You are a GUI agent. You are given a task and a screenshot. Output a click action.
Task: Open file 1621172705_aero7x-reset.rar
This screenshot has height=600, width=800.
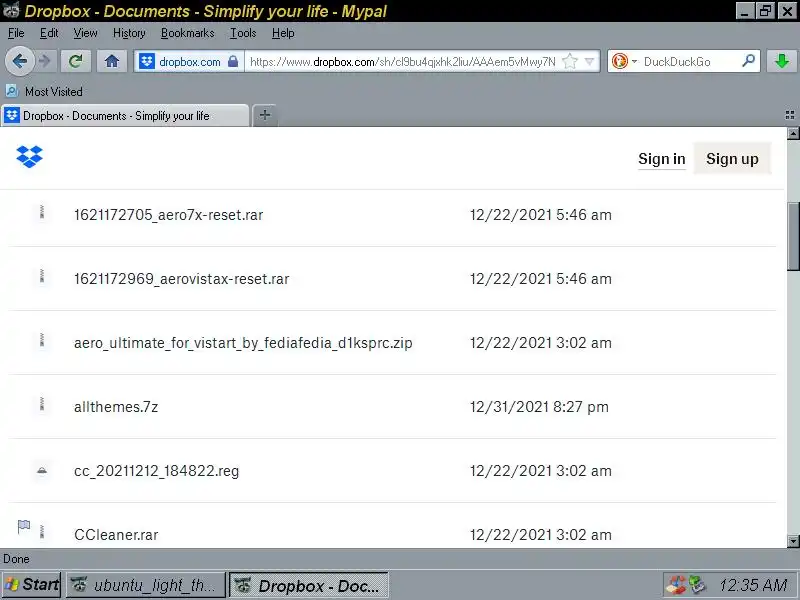click(x=168, y=215)
